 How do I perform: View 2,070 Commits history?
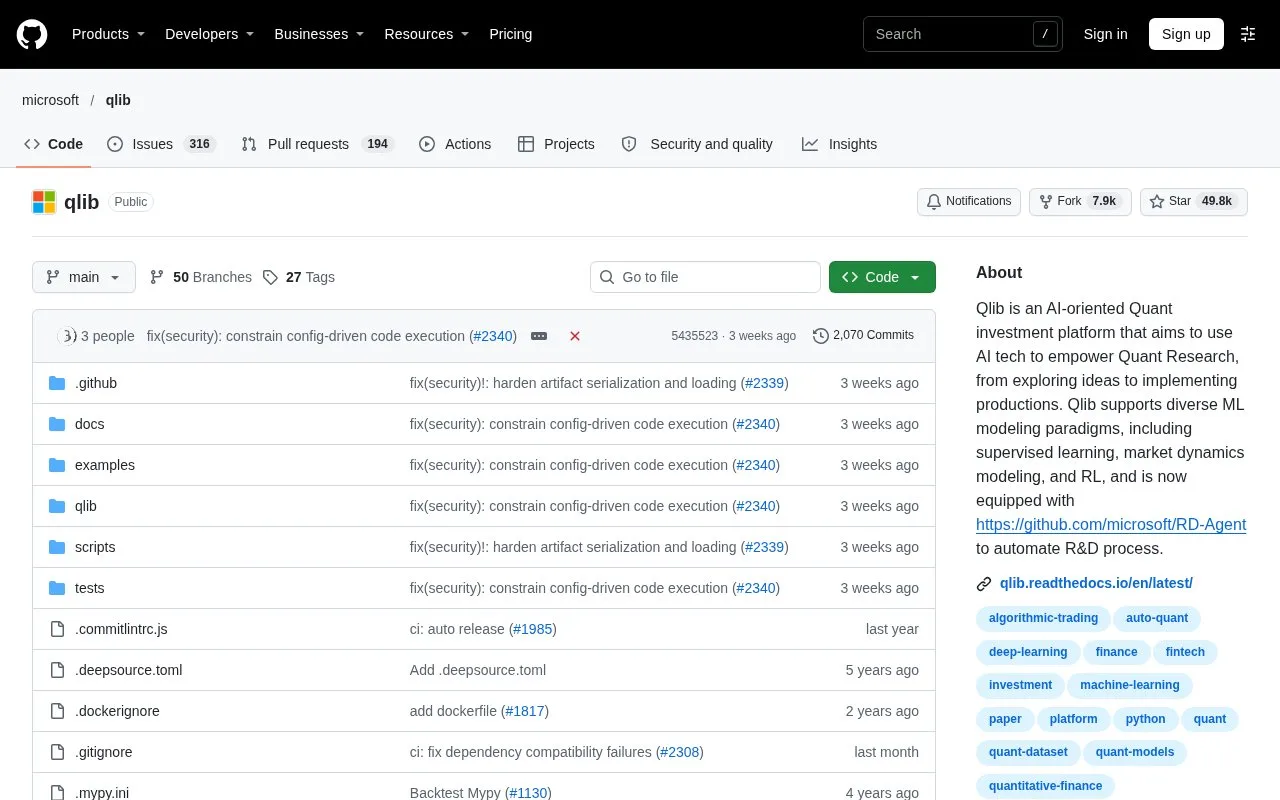click(x=863, y=336)
